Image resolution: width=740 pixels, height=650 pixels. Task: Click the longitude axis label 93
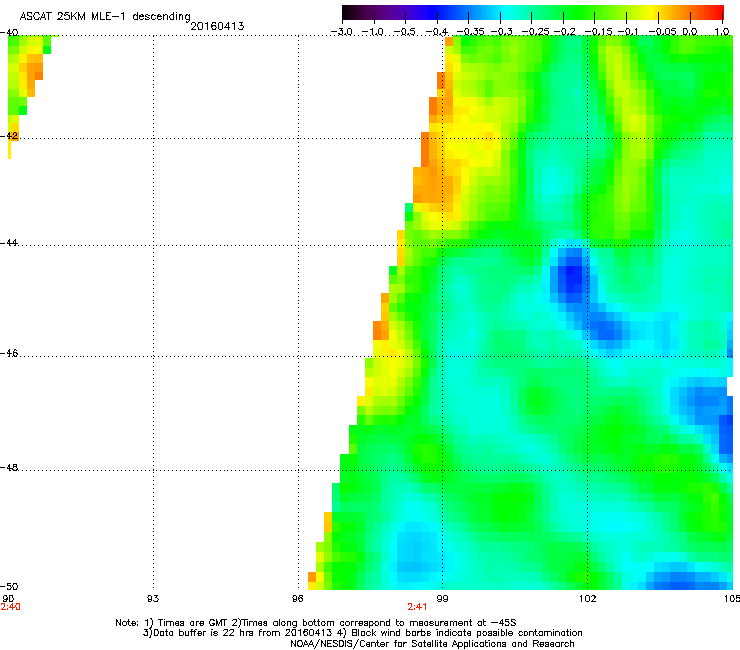[x=153, y=599]
